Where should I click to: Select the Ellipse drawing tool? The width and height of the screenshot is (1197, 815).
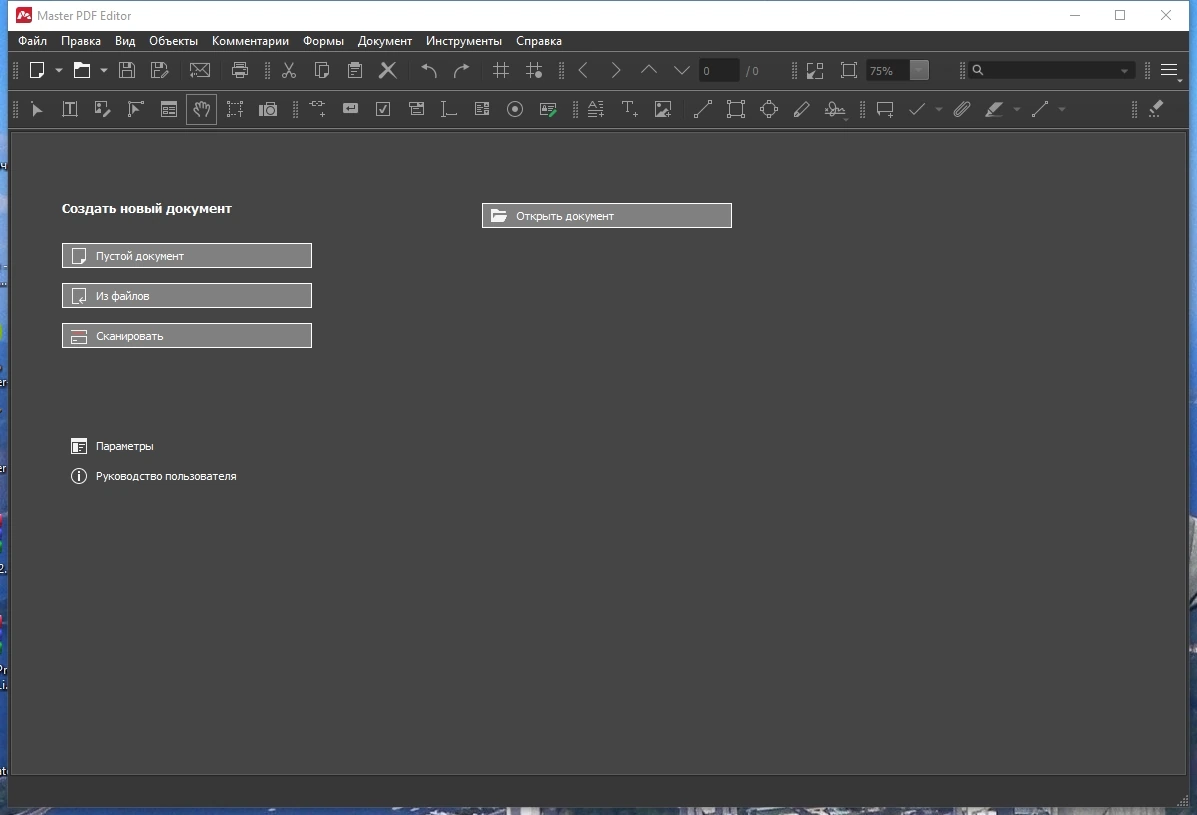(x=769, y=109)
